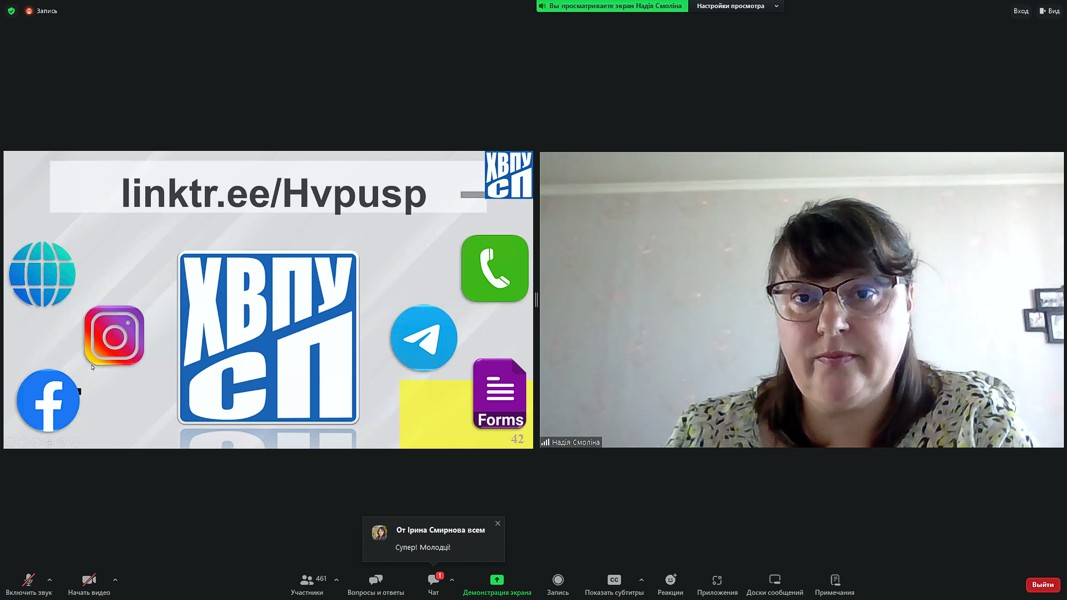
Task: Open the Участники participants panel
Action: click(x=307, y=584)
